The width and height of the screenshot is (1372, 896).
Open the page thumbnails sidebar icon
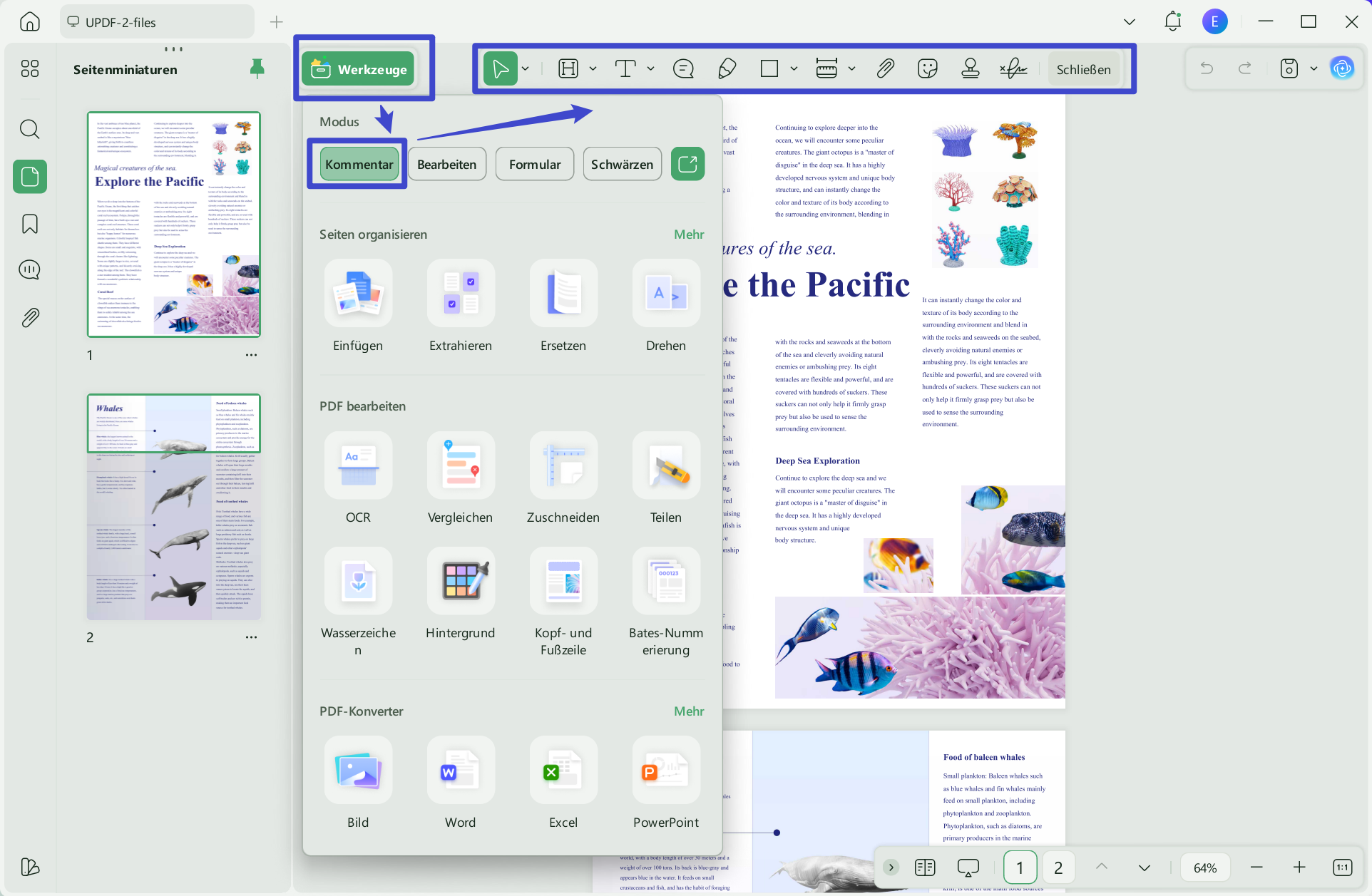click(30, 176)
